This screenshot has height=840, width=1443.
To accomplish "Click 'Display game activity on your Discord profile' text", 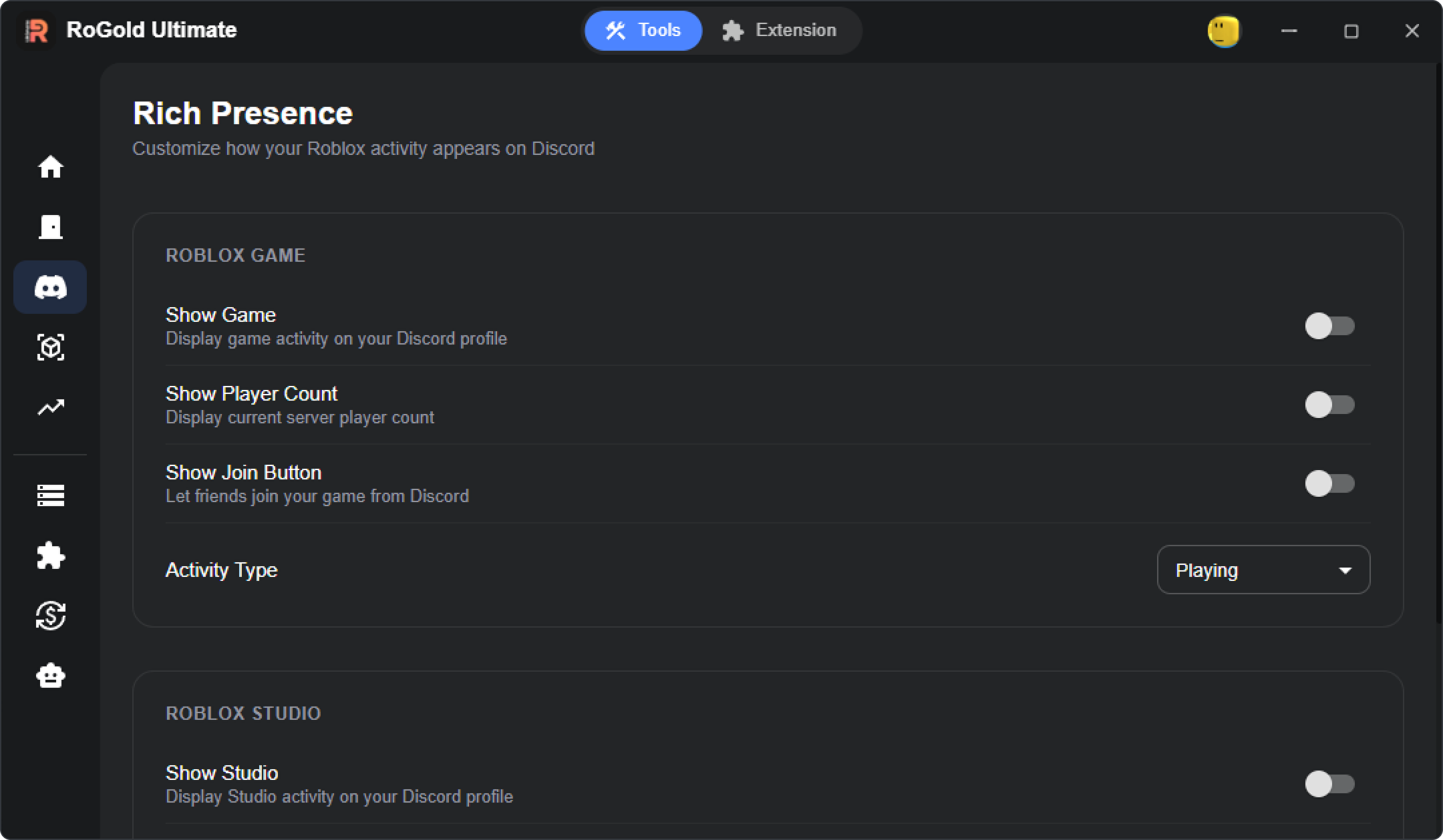I will pos(336,339).
